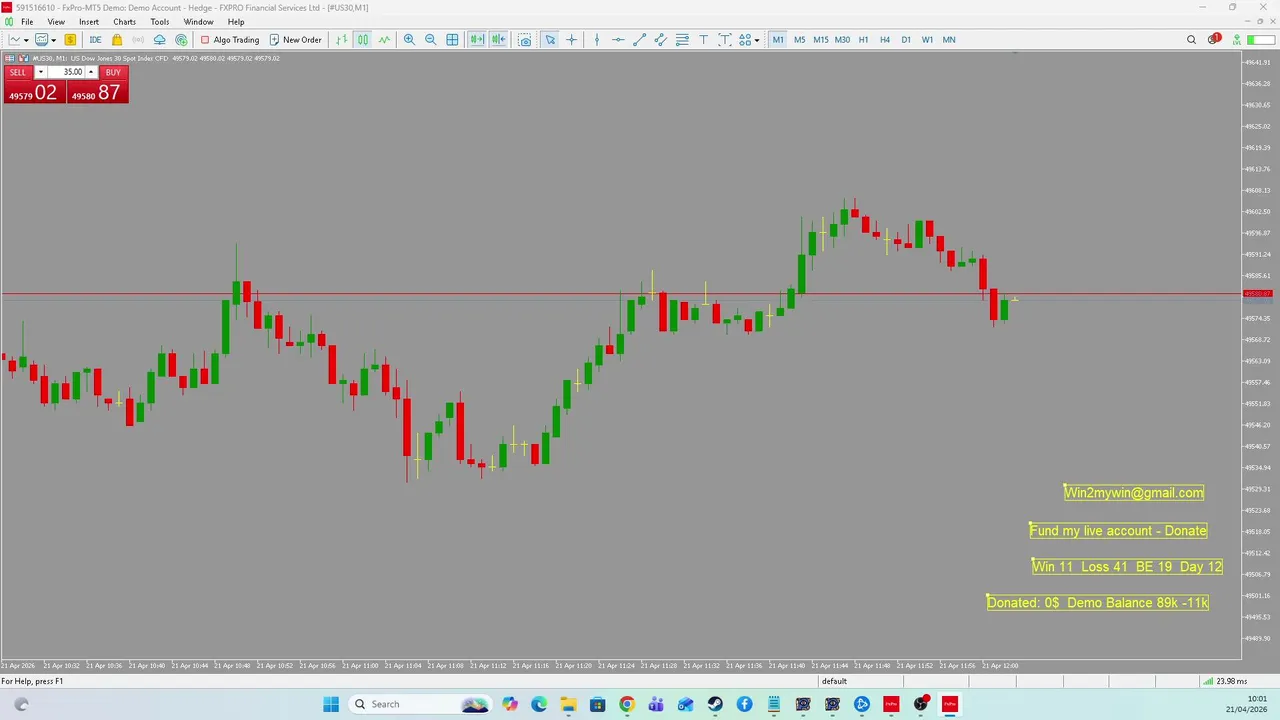Expand new chart dropdown arrow
This screenshot has height=720, width=1280.
(x=27, y=40)
